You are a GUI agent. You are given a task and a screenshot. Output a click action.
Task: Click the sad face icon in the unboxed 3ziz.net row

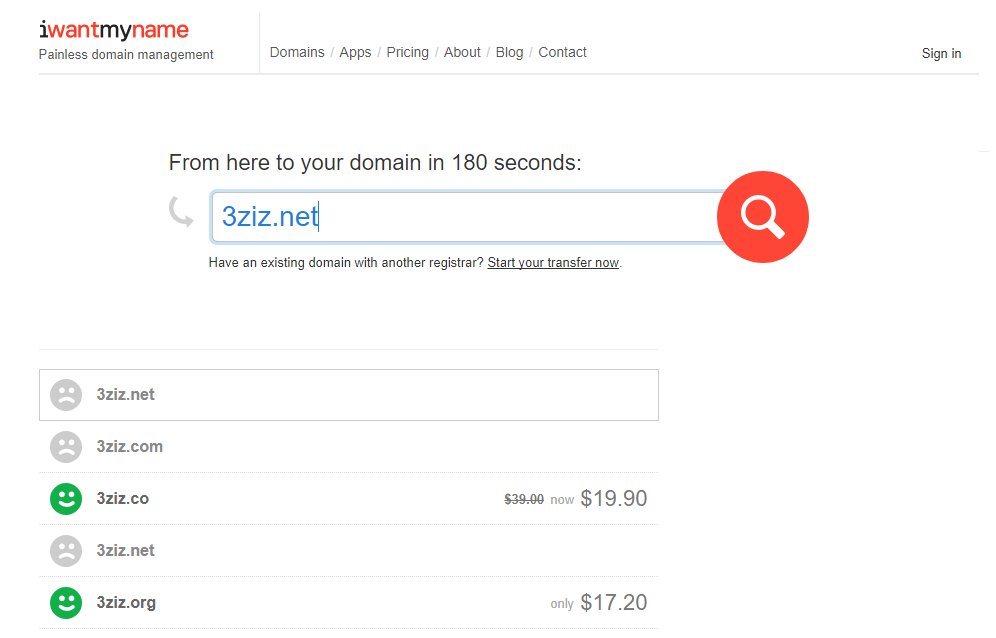coord(66,551)
